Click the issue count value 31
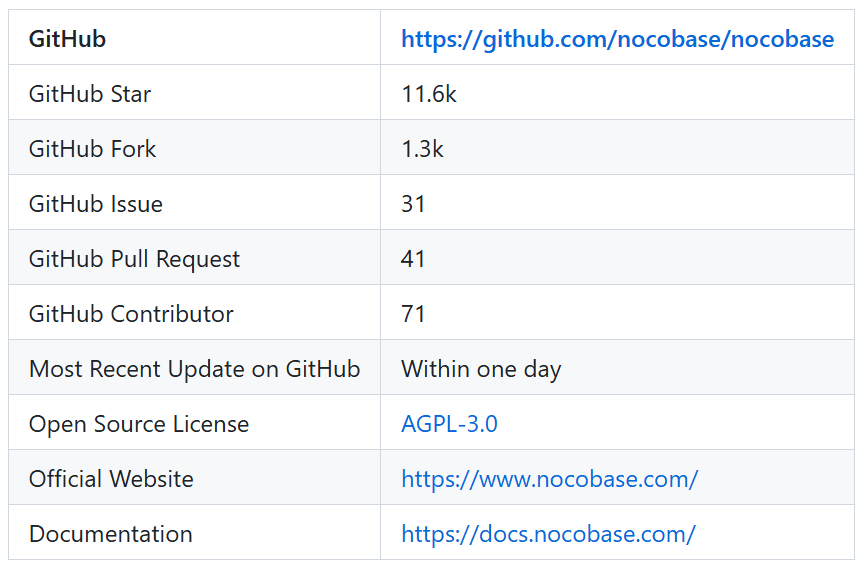861x563 pixels. click(x=413, y=204)
